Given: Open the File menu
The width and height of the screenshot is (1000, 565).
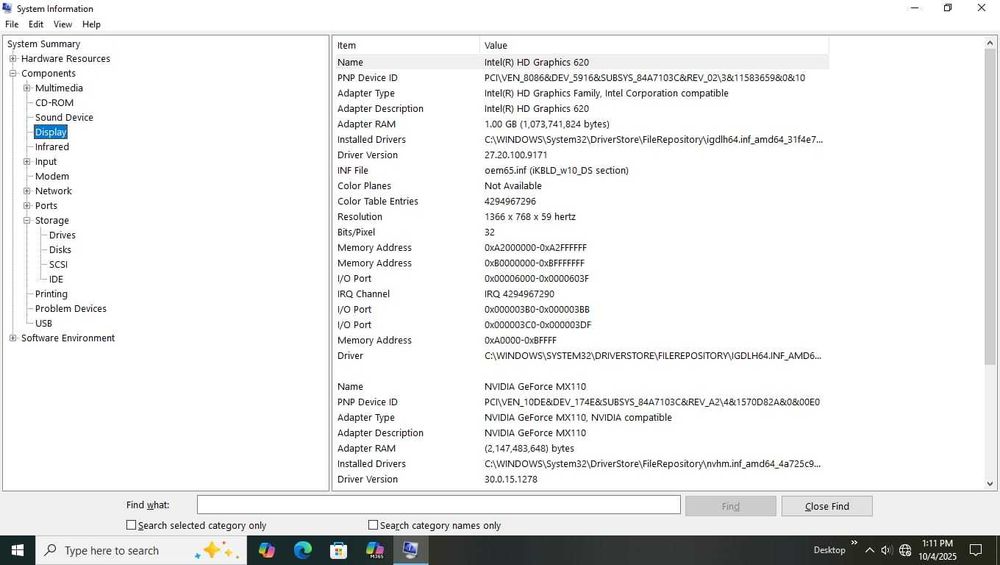Looking at the screenshot, I should (x=11, y=24).
